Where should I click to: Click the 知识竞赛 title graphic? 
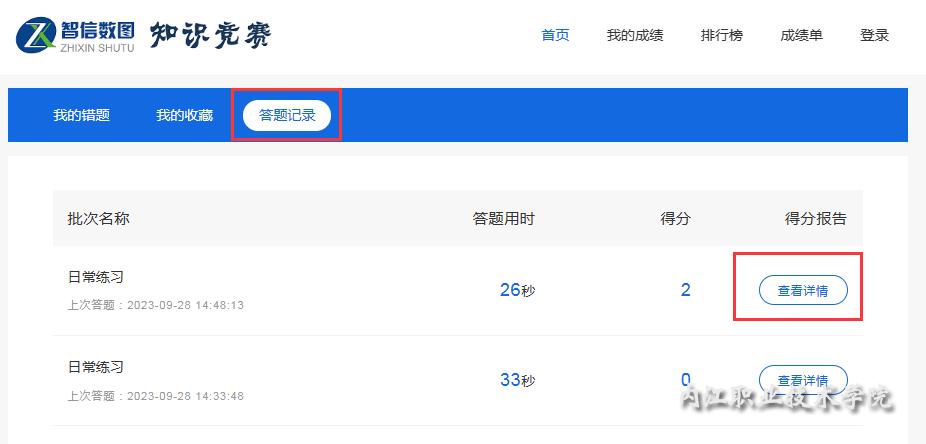pos(210,35)
